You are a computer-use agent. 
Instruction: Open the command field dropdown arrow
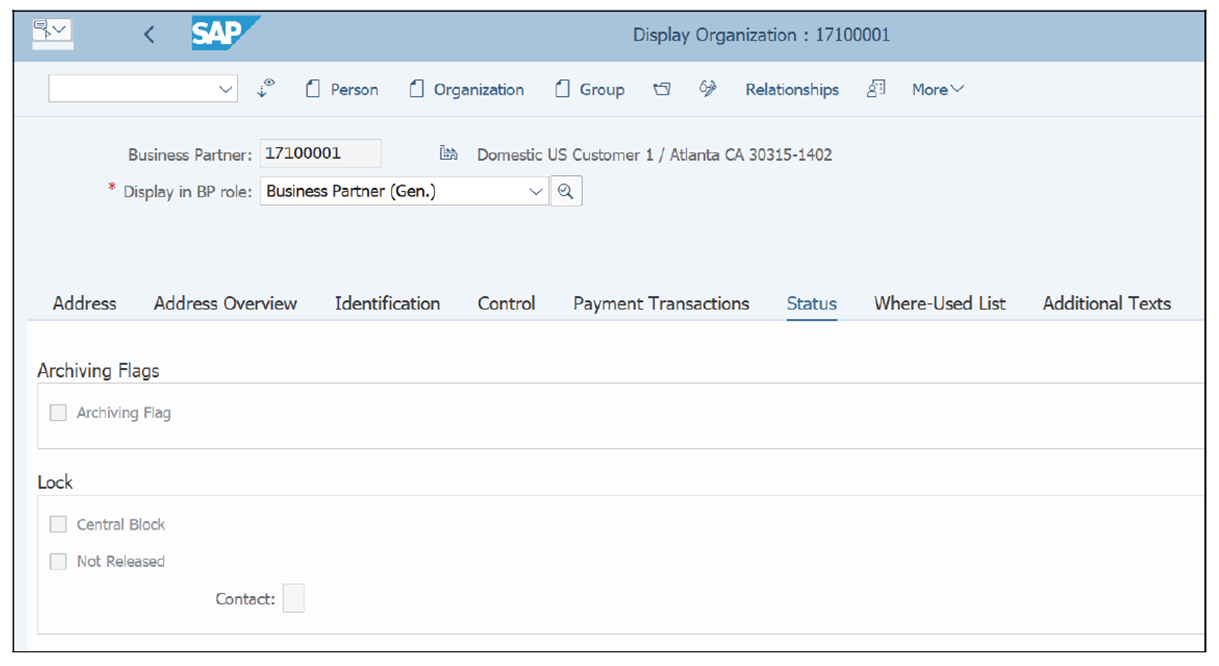pos(226,88)
